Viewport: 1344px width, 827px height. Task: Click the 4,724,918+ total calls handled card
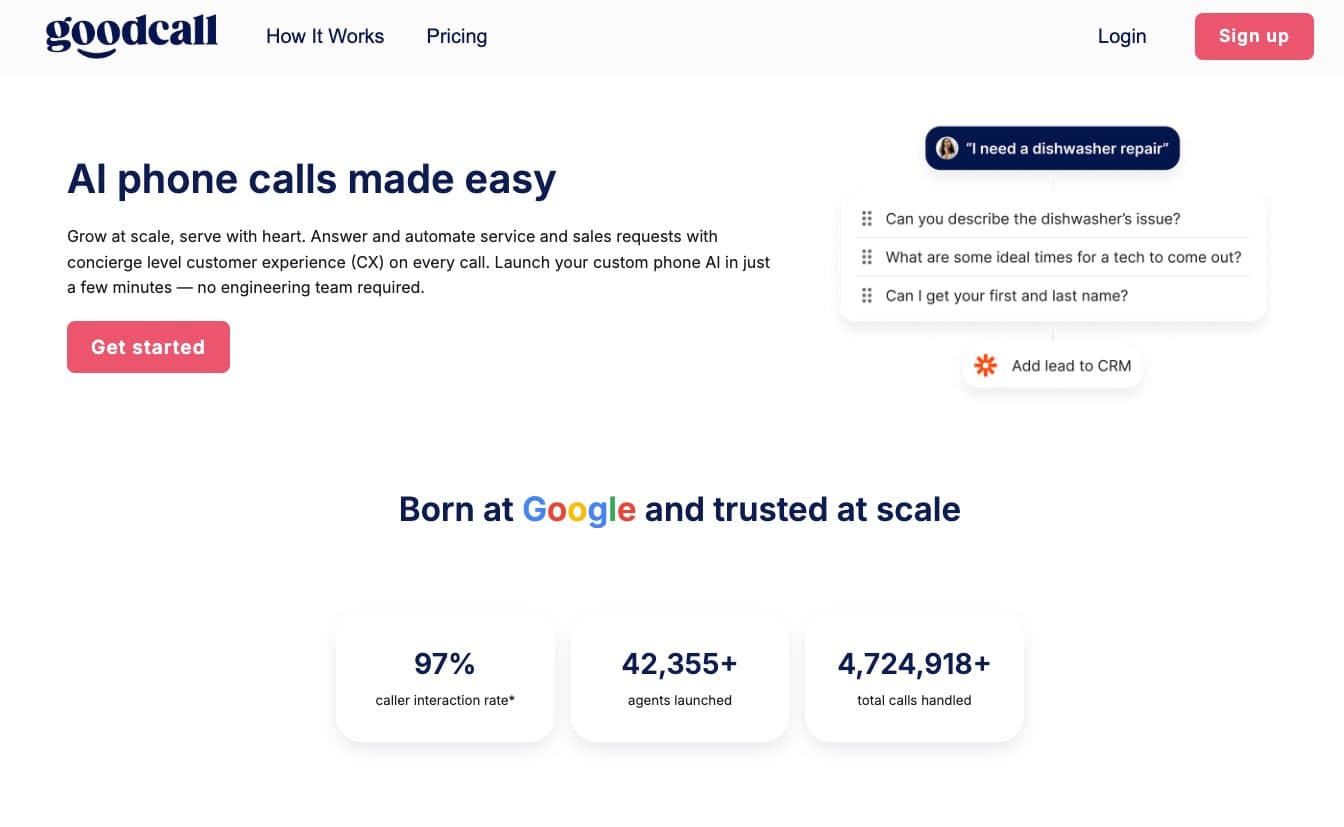pyautogui.click(x=914, y=677)
